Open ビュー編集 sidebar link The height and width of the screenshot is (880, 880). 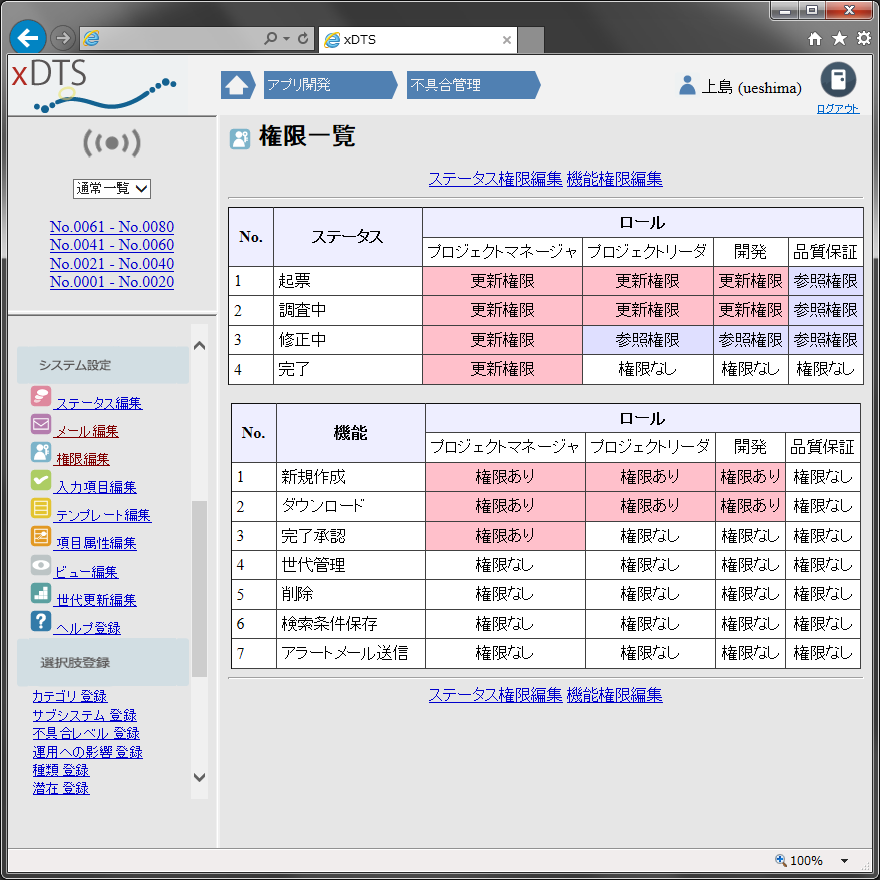pos(86,572)
